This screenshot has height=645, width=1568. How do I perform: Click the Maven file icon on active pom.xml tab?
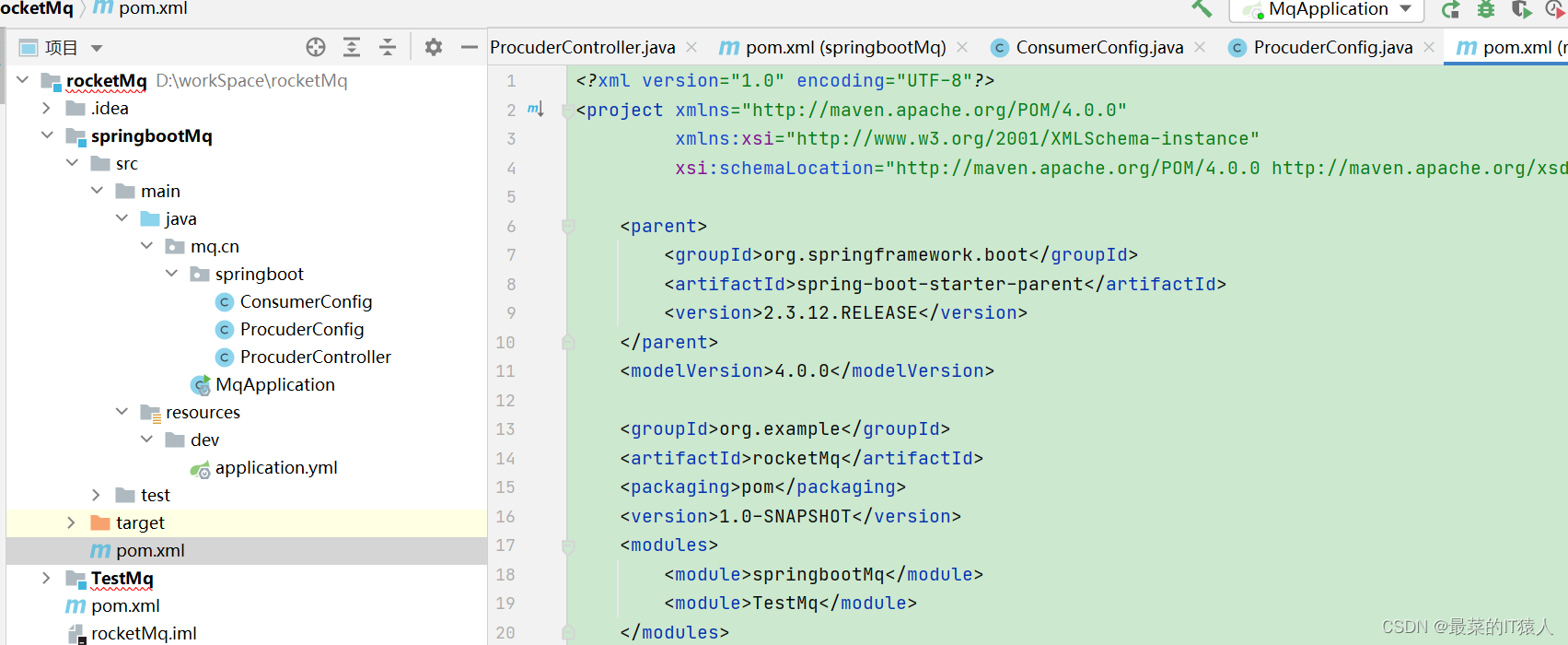click(1467, 47)
